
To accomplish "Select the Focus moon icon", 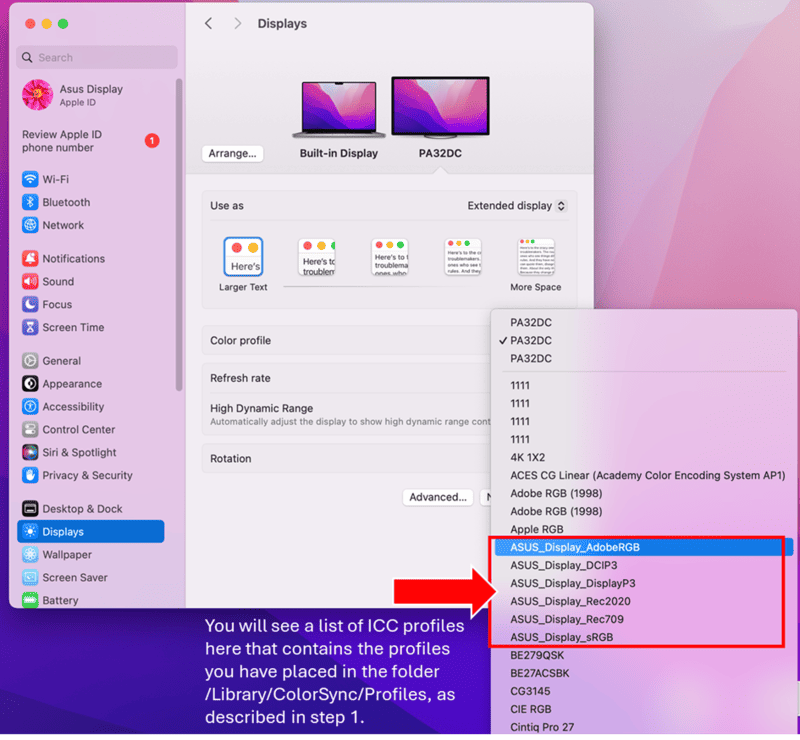I will [x=30, y=305].
